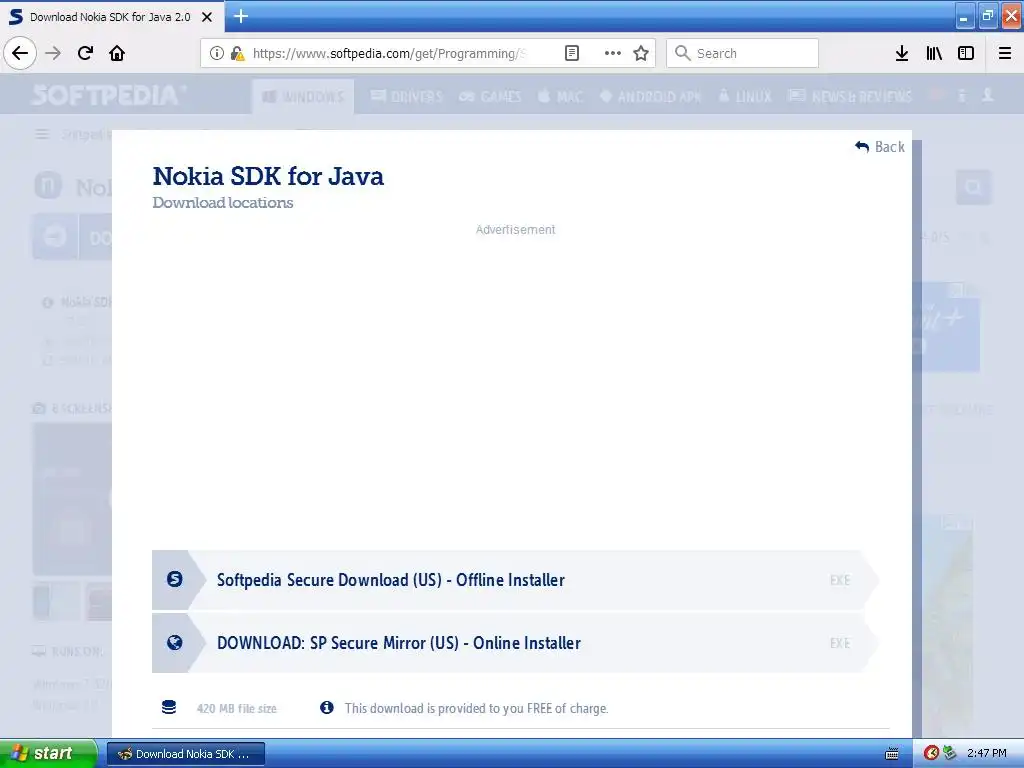Open the Linux section
The image size is (1024, 768).
[x=744, y=97]
